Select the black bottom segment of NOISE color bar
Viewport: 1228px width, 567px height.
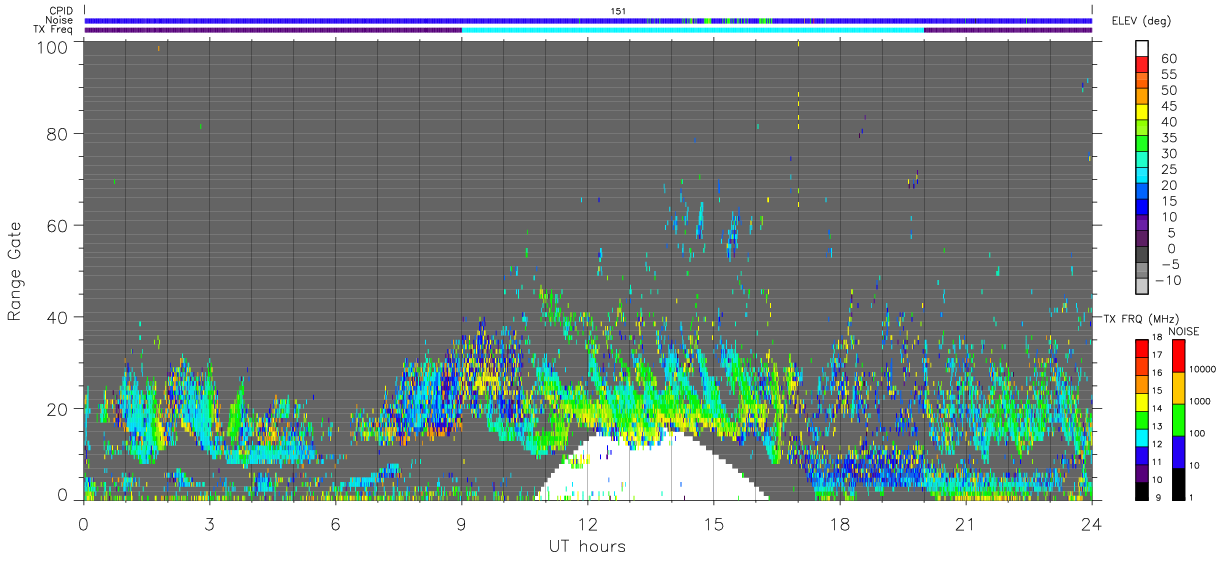point(1178,482)
